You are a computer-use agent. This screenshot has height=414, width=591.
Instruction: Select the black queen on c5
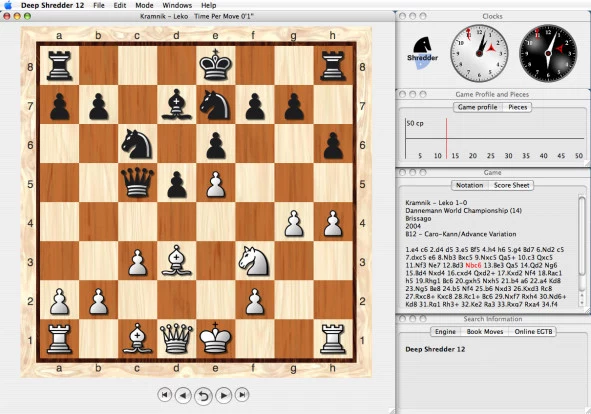coord(138,182)
